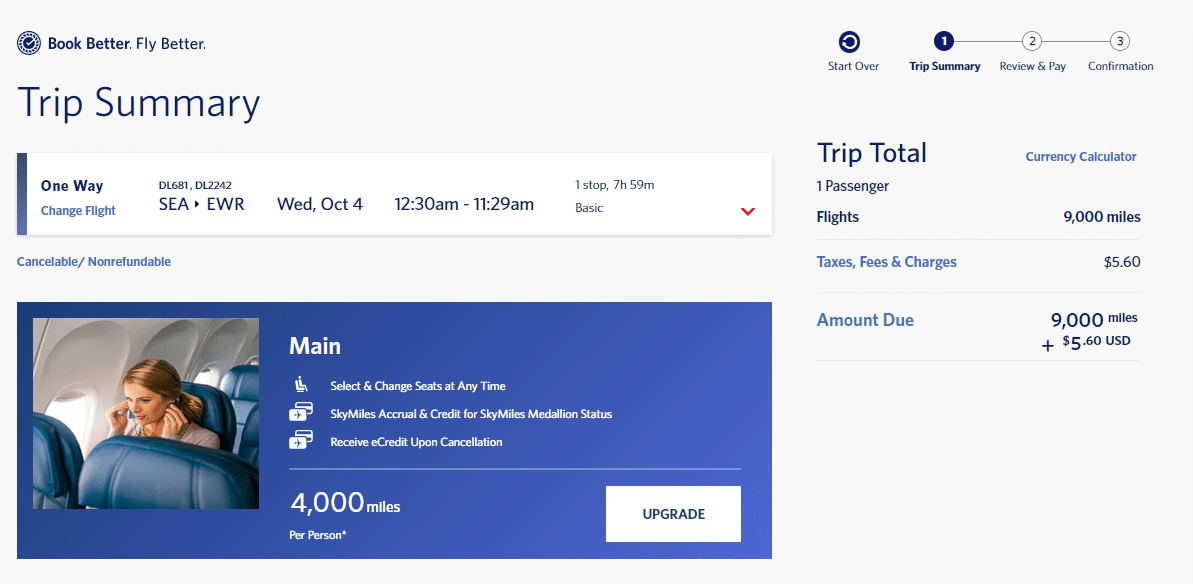
Task: Open the Currency Calculator link
Action: 1080,157
